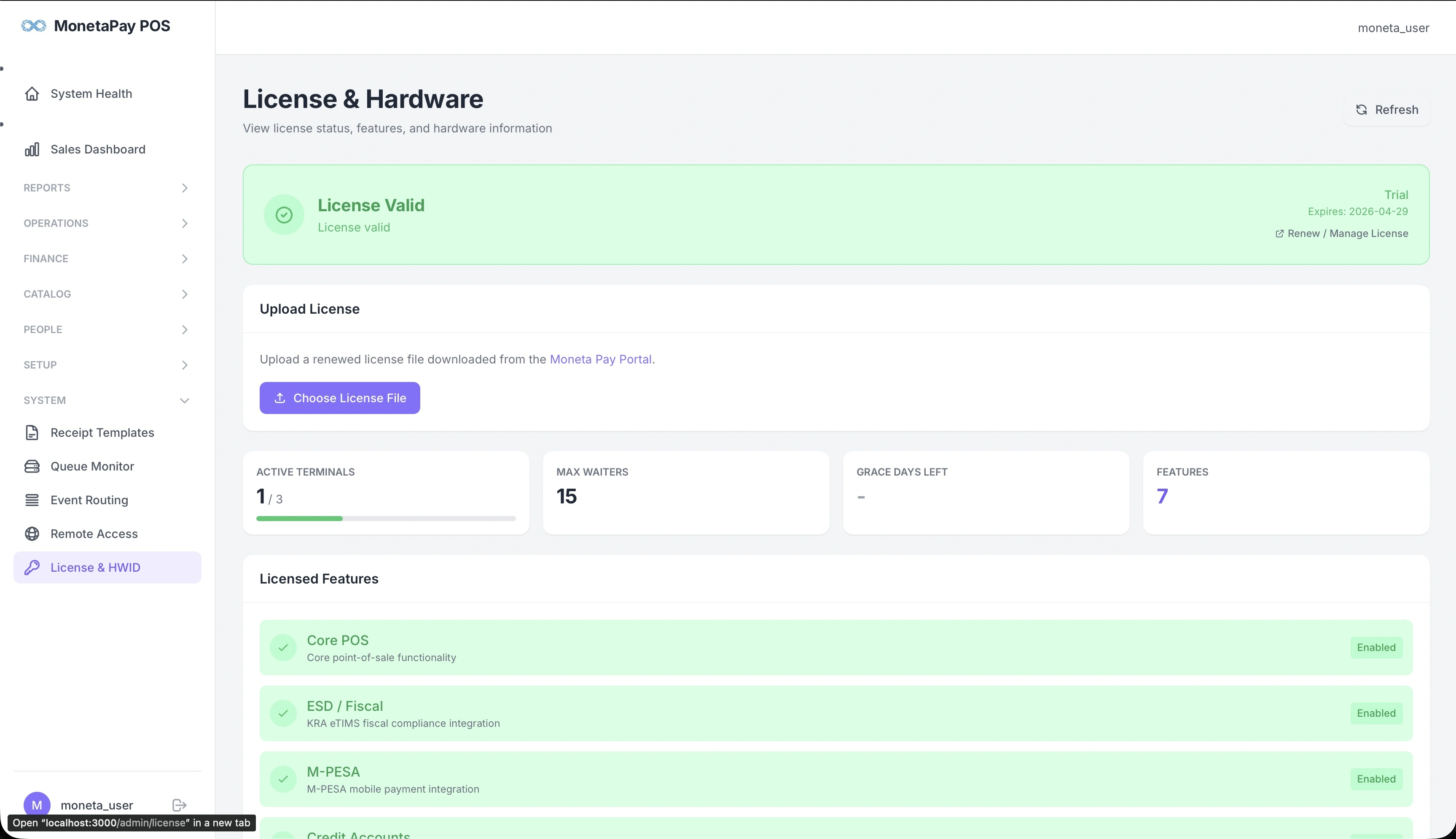This screenshot has width=1456, height=839.
Task: Expand the PEOPLE section
Action: coord(107,330)
